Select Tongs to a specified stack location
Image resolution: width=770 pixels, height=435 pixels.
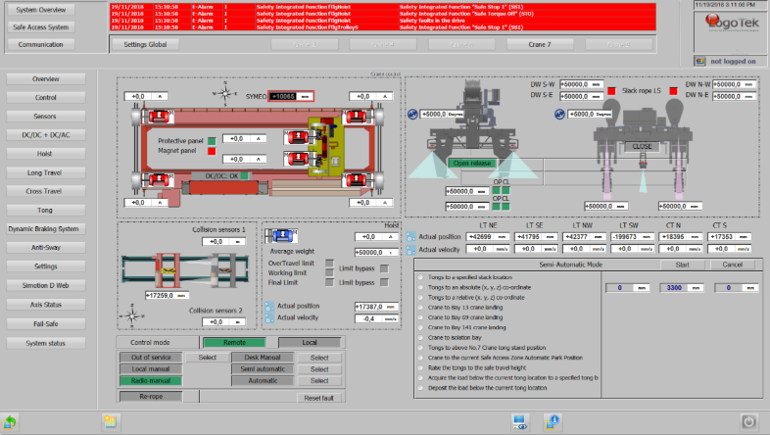point(419,277)
